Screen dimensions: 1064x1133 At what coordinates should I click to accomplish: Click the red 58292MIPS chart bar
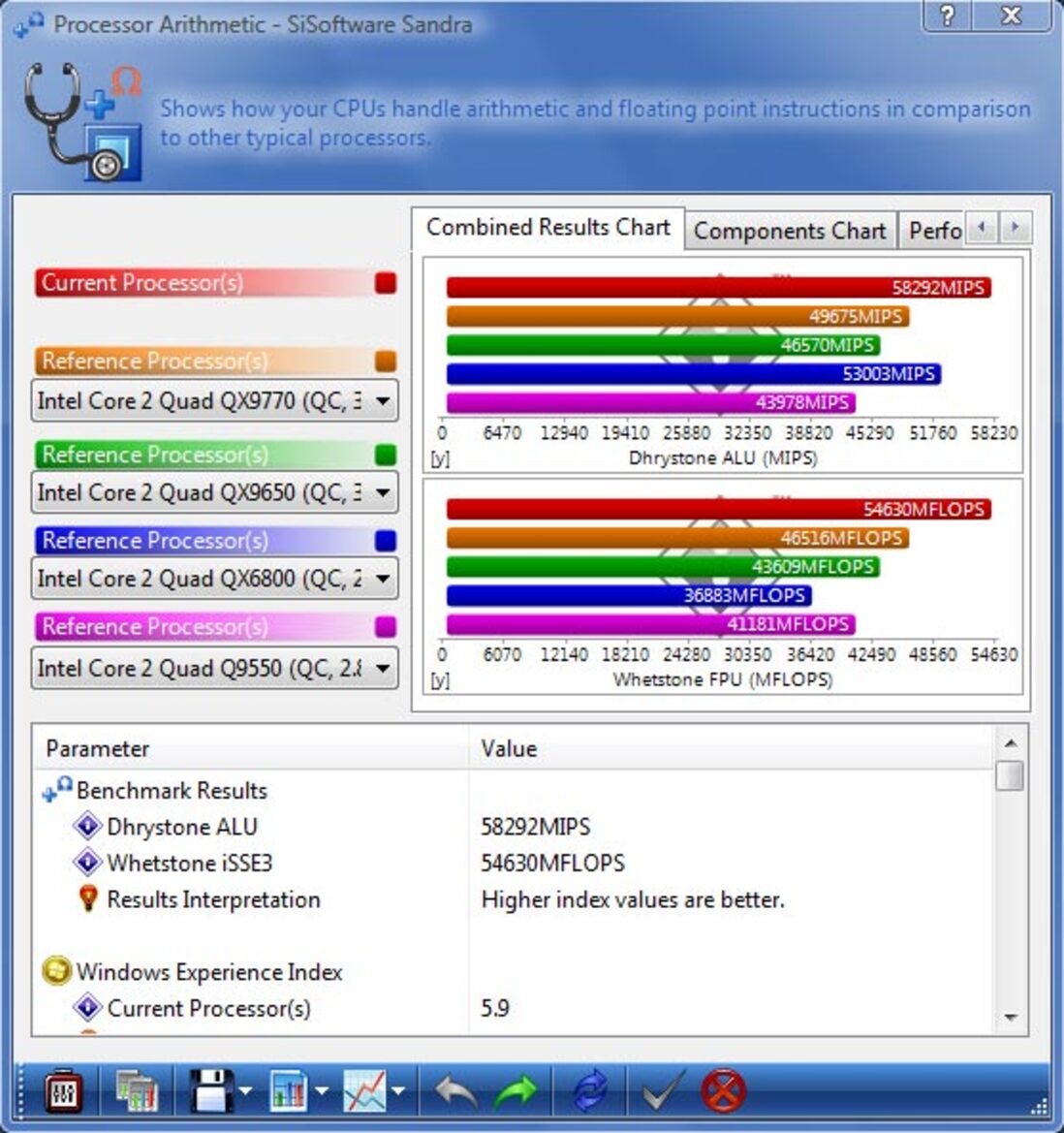point(719,288)
